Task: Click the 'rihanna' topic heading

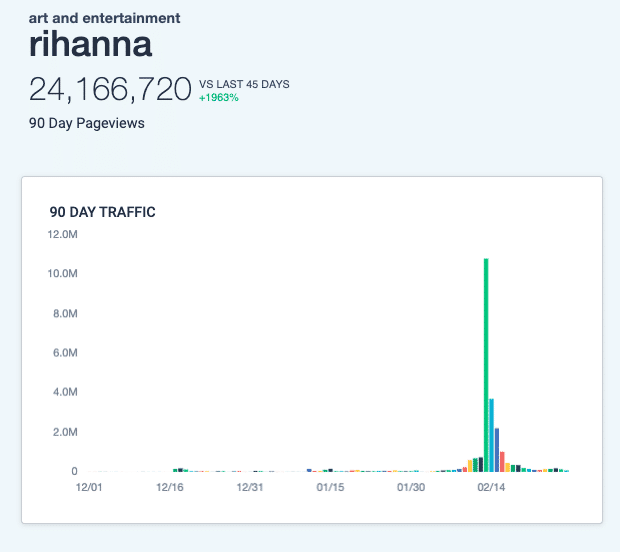Action: [x=91, y=44]
